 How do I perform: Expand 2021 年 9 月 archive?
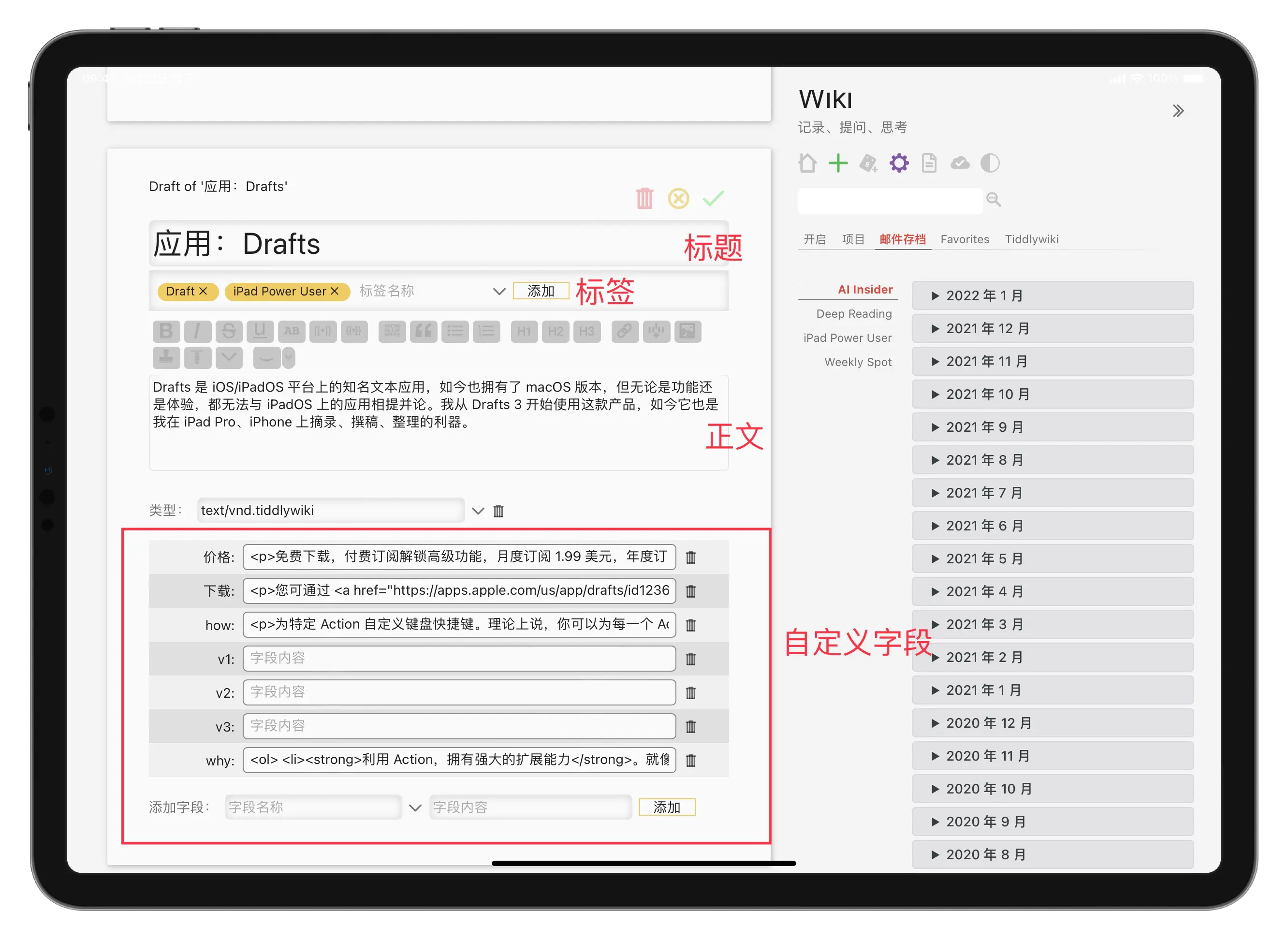1053,427
